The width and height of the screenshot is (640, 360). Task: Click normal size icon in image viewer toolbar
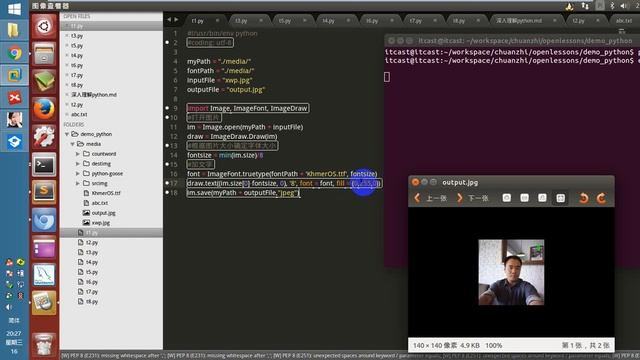tap(542, 198)
